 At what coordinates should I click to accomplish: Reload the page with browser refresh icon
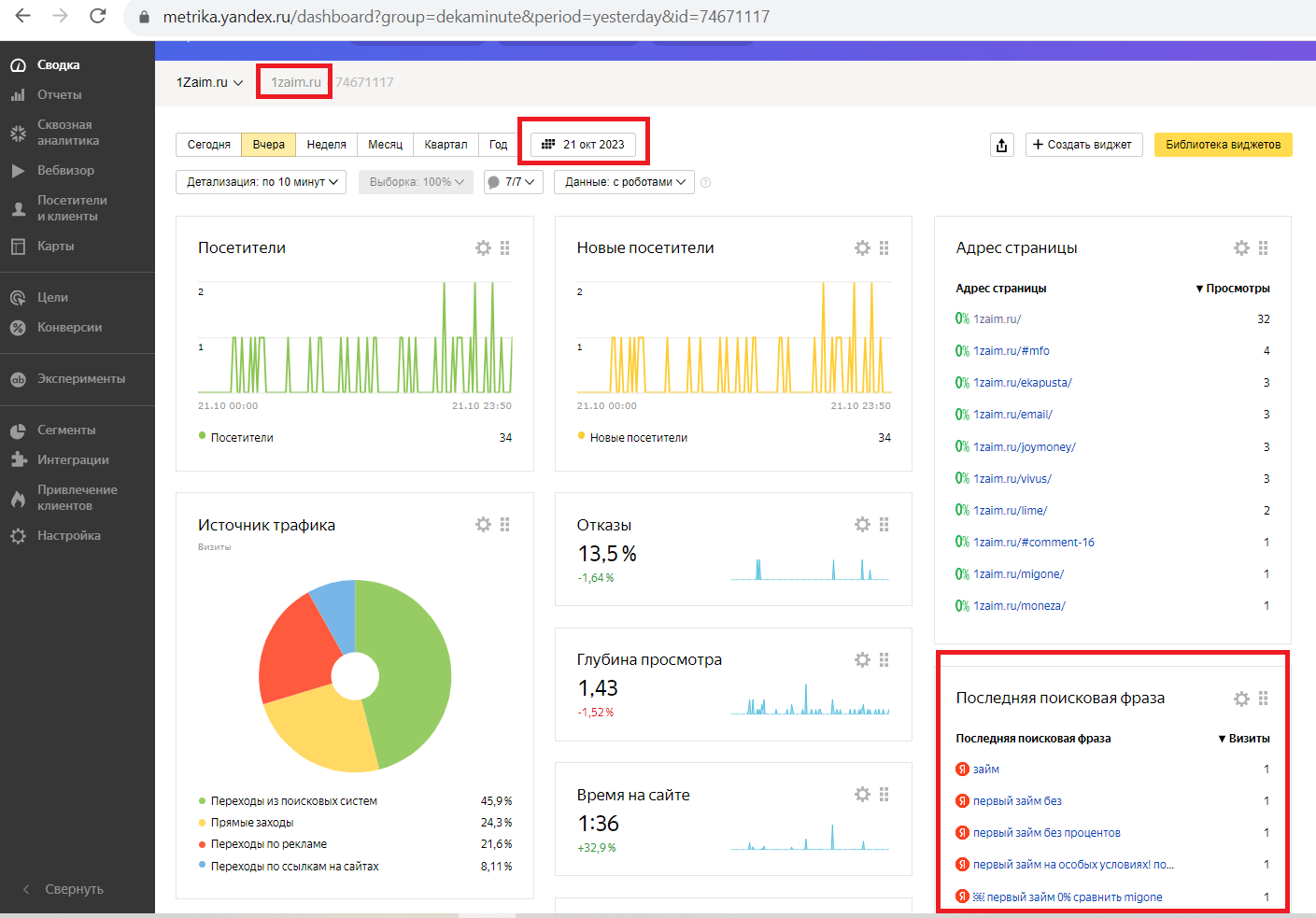pyautogui.click(x=97, y=16)
